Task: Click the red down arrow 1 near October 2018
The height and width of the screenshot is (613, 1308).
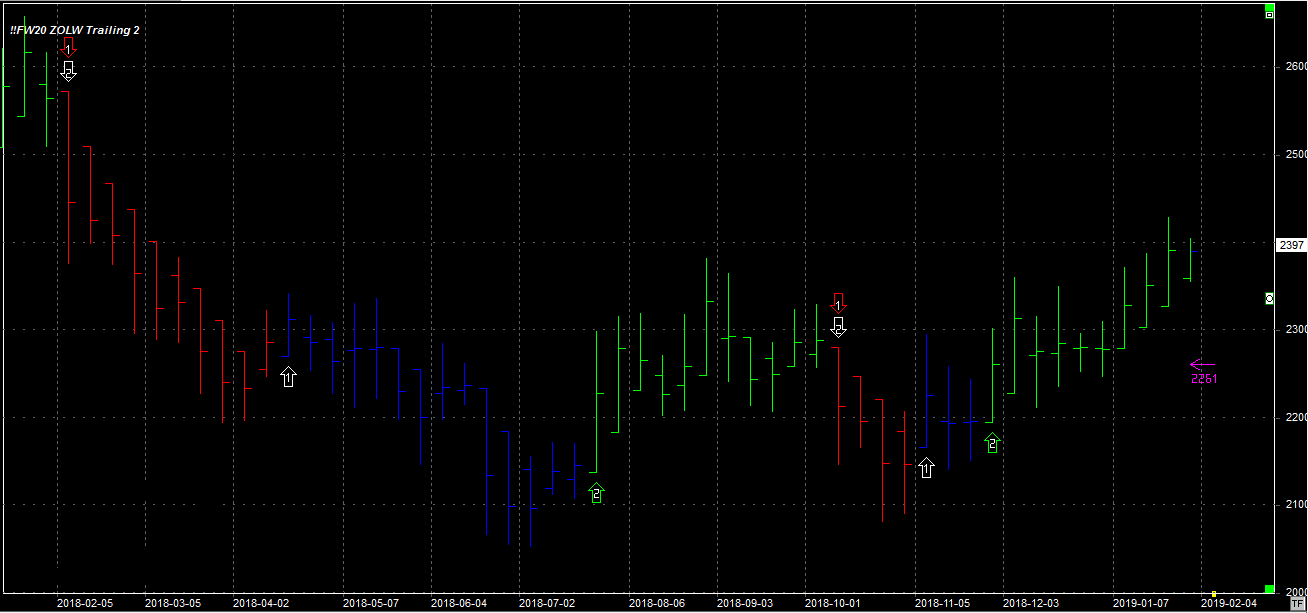Action: click(x=839, y=301)
